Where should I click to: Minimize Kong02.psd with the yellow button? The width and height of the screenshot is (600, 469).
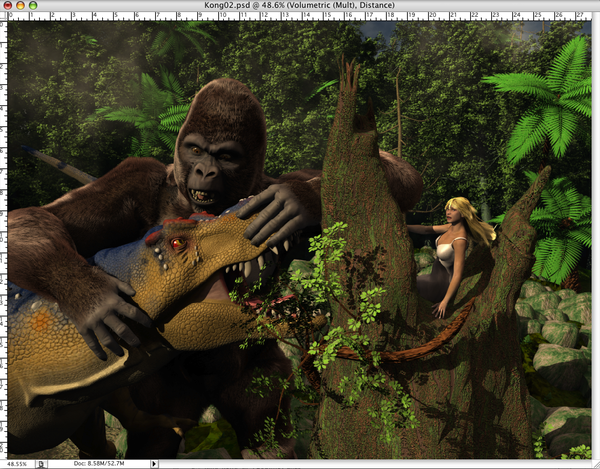pyautogui.click(x=20, y=5)
